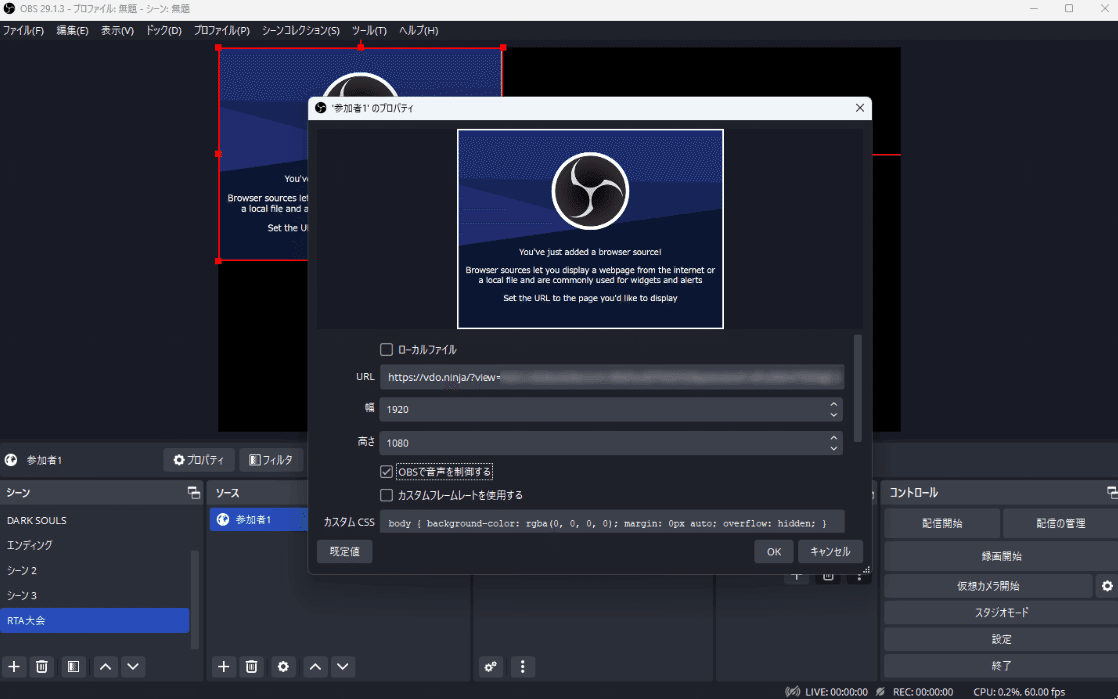Reset properties with 既定値 button
1118x699 pixels.
coord(344,551)
